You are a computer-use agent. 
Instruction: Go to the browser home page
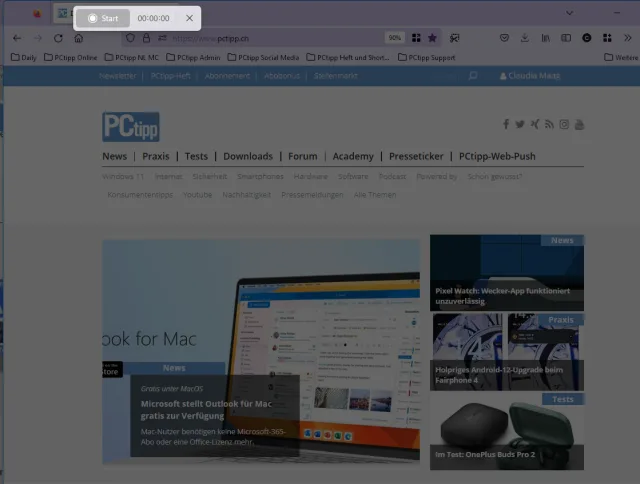(x=79, y=38)
